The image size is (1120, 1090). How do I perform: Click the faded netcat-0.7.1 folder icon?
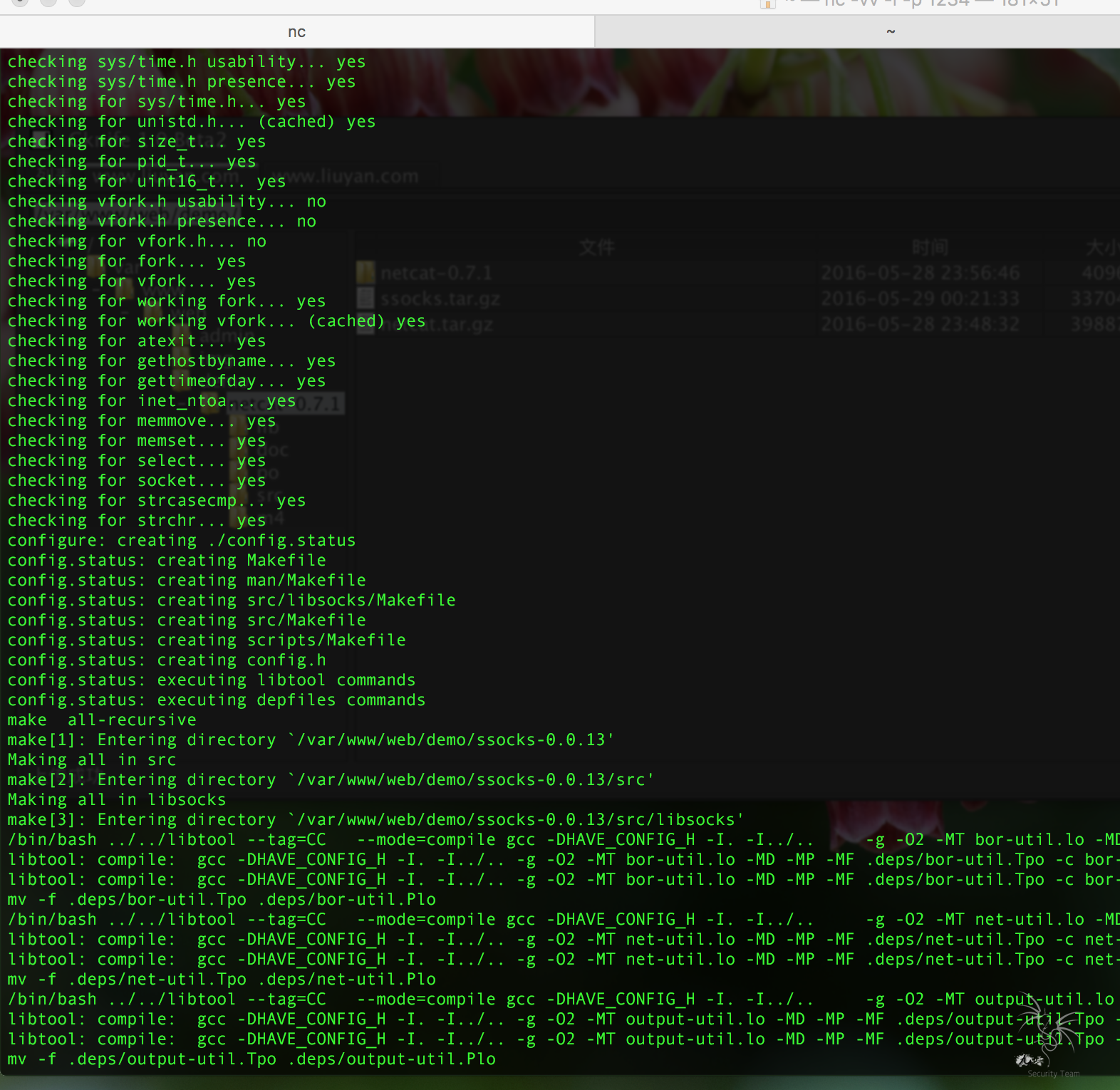(x=365, y=272)
